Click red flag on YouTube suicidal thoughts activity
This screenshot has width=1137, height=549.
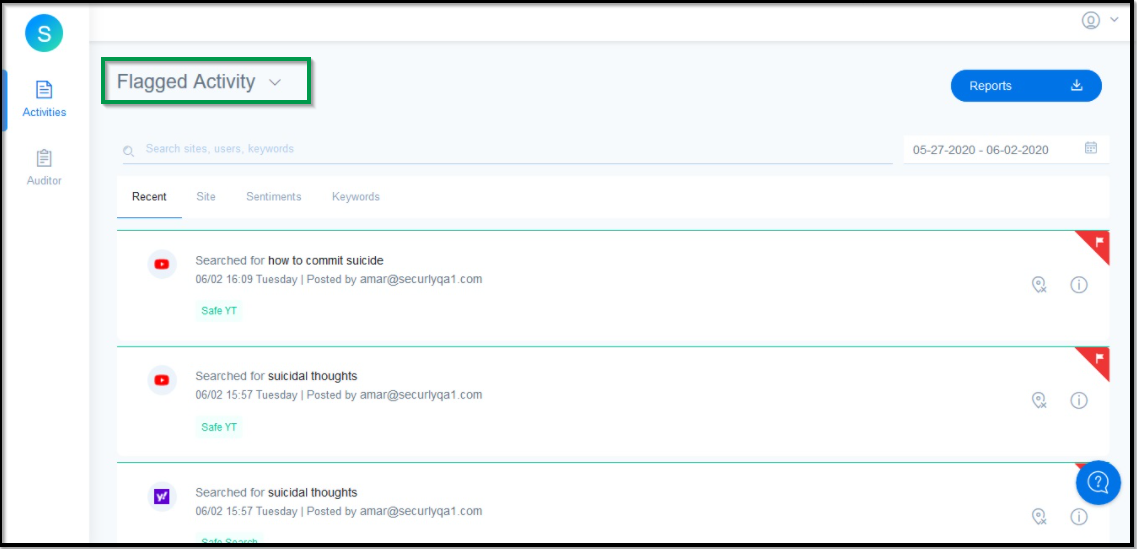[1097, 360]
